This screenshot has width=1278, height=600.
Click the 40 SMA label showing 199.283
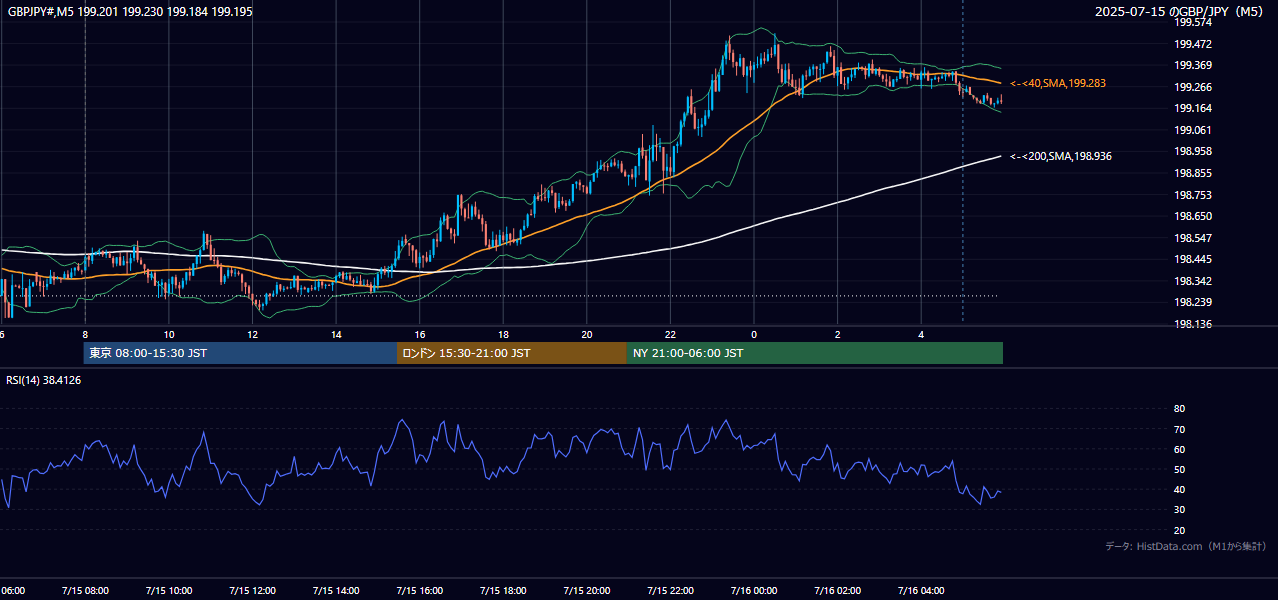1058,83
